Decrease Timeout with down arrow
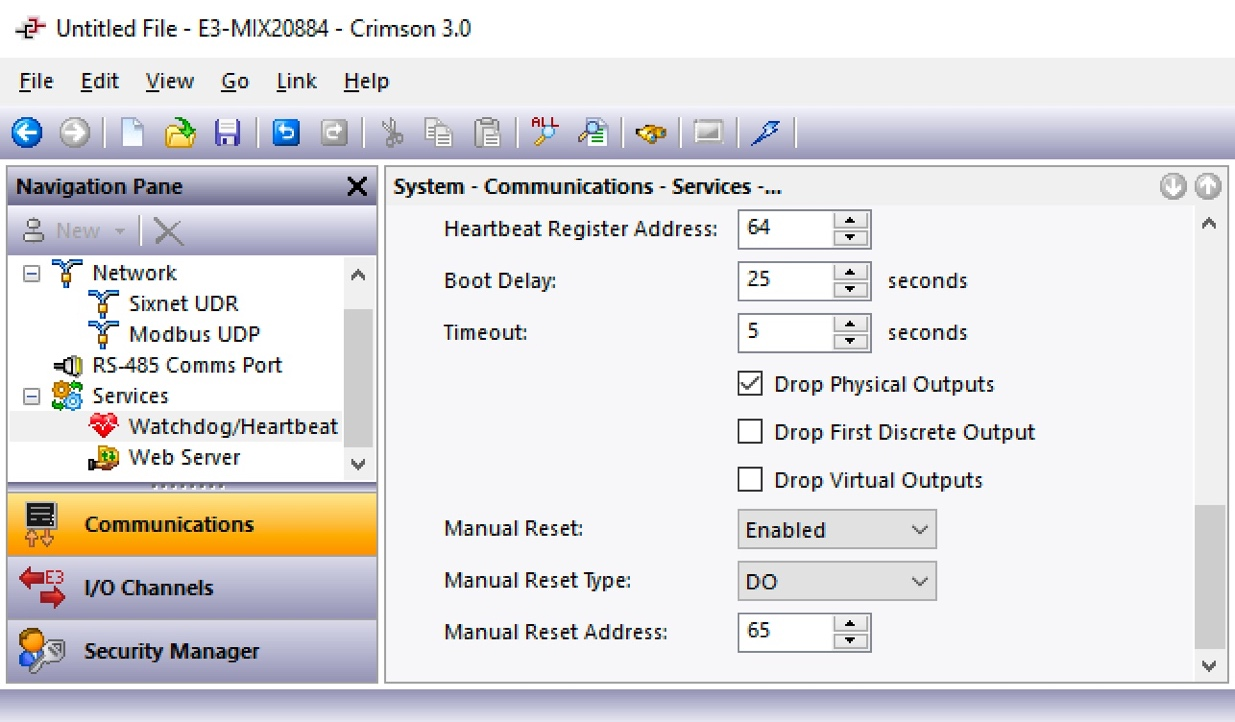 (851, 342)
